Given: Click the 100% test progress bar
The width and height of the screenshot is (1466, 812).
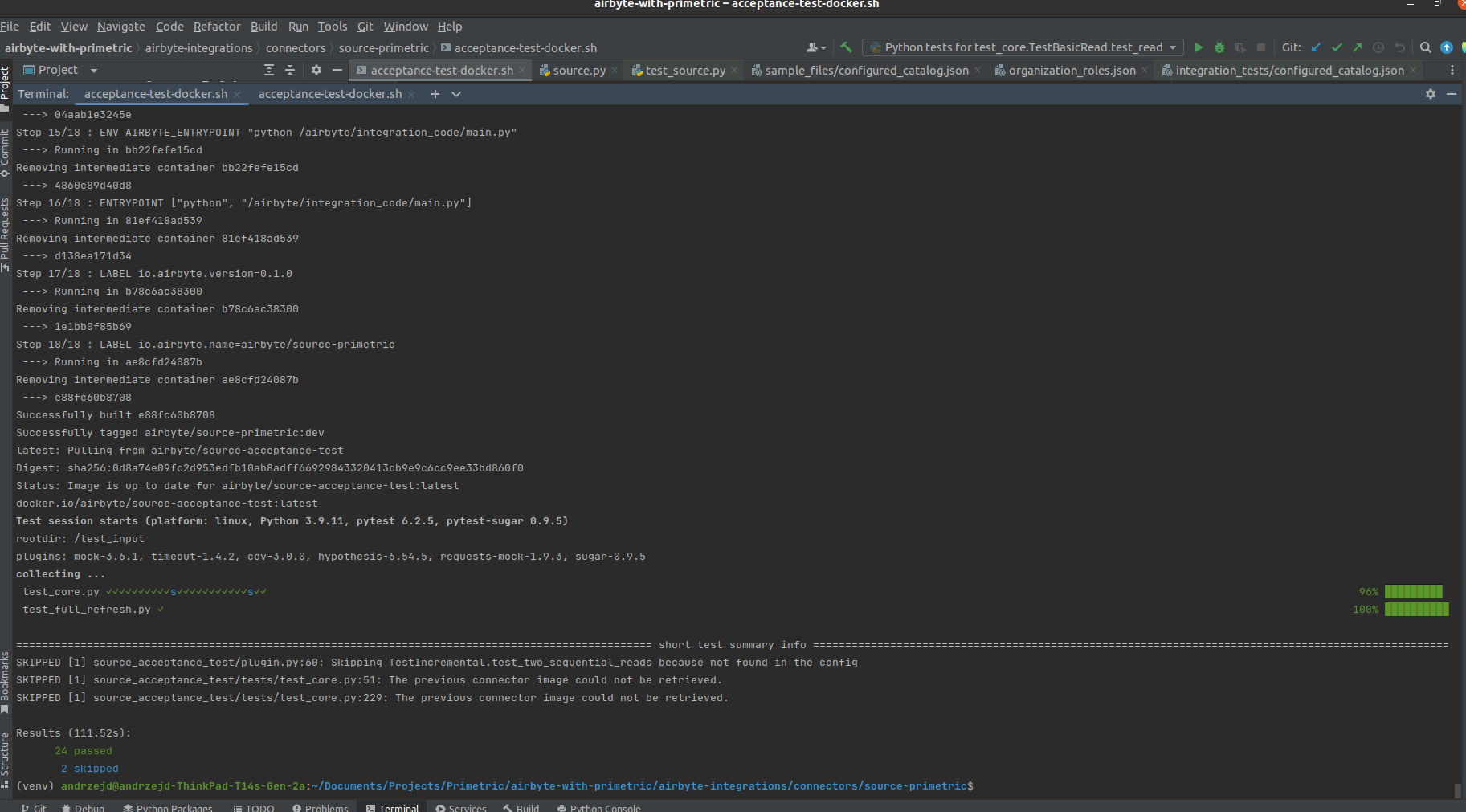Looking at the screenshot, I should click(1415, 609).
